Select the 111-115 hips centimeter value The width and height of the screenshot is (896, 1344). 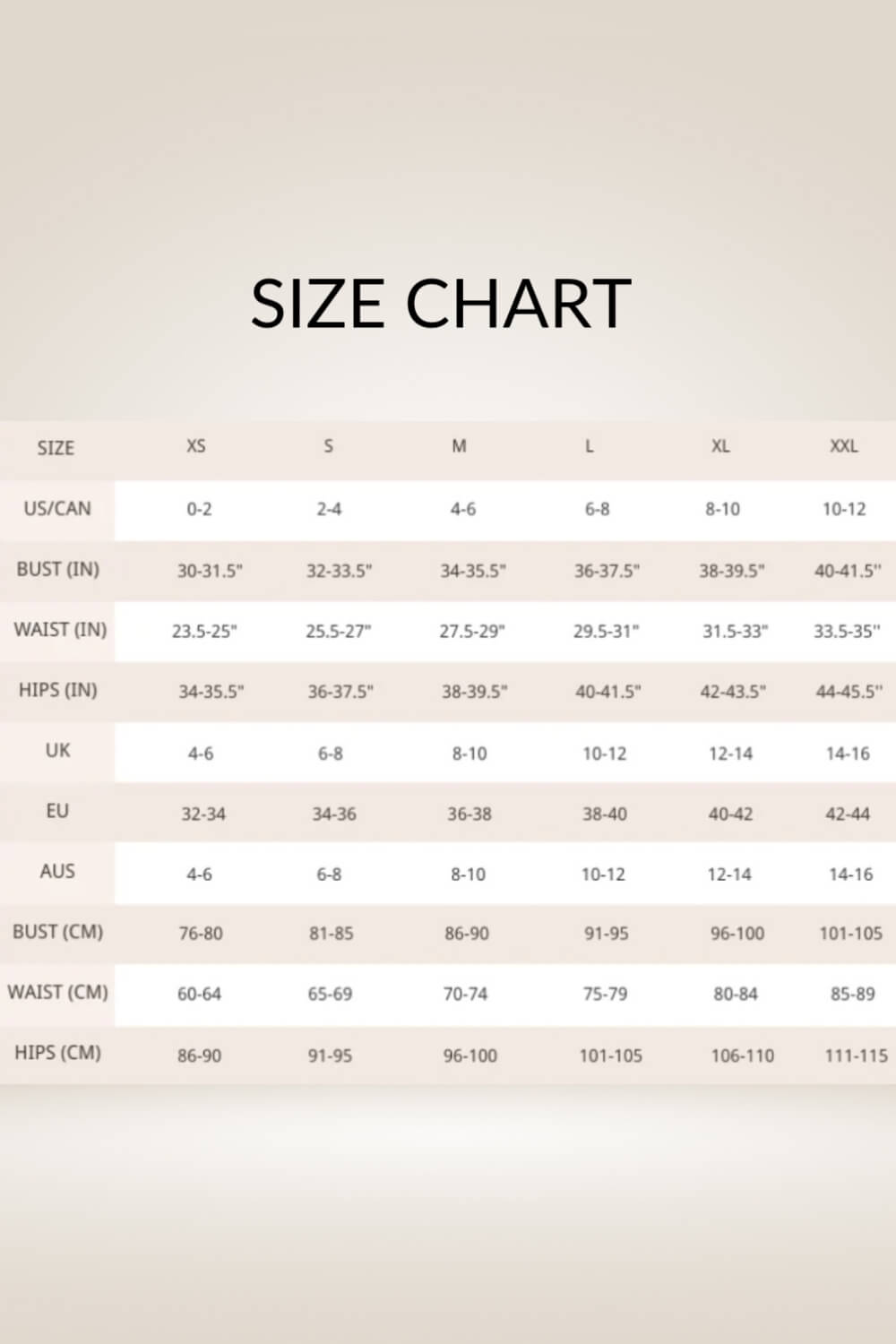point(856,1056)
